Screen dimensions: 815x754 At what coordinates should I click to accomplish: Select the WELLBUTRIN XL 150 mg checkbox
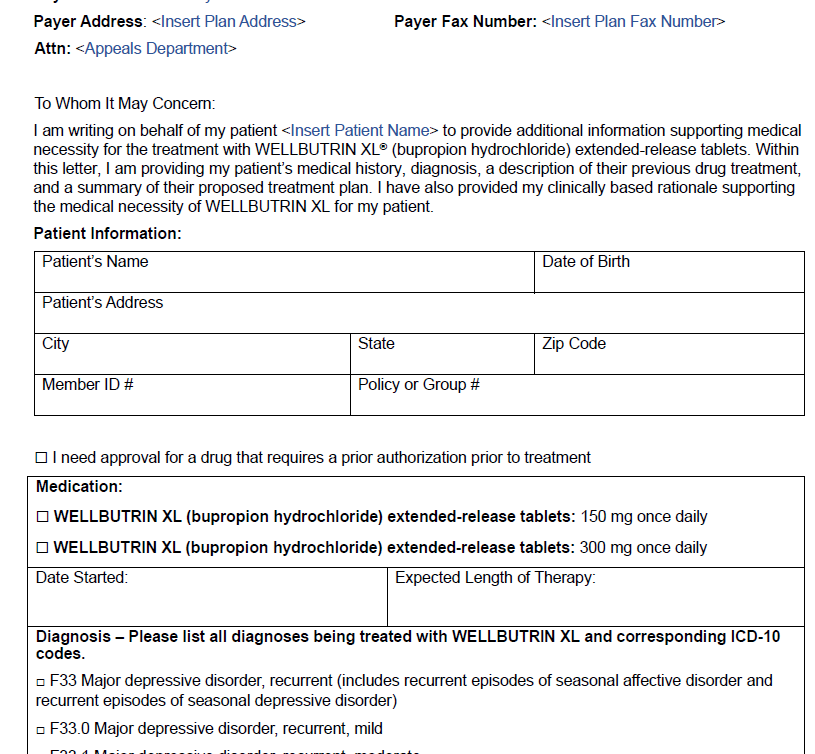click(x=43, y=517)
